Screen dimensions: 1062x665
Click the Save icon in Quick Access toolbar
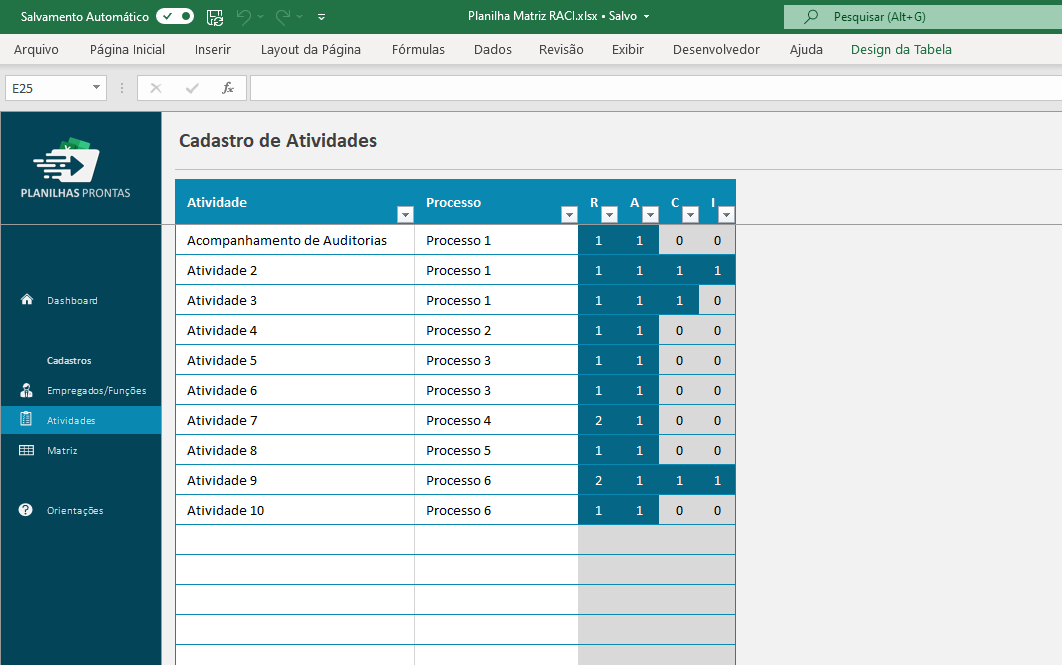click(214, 17)
